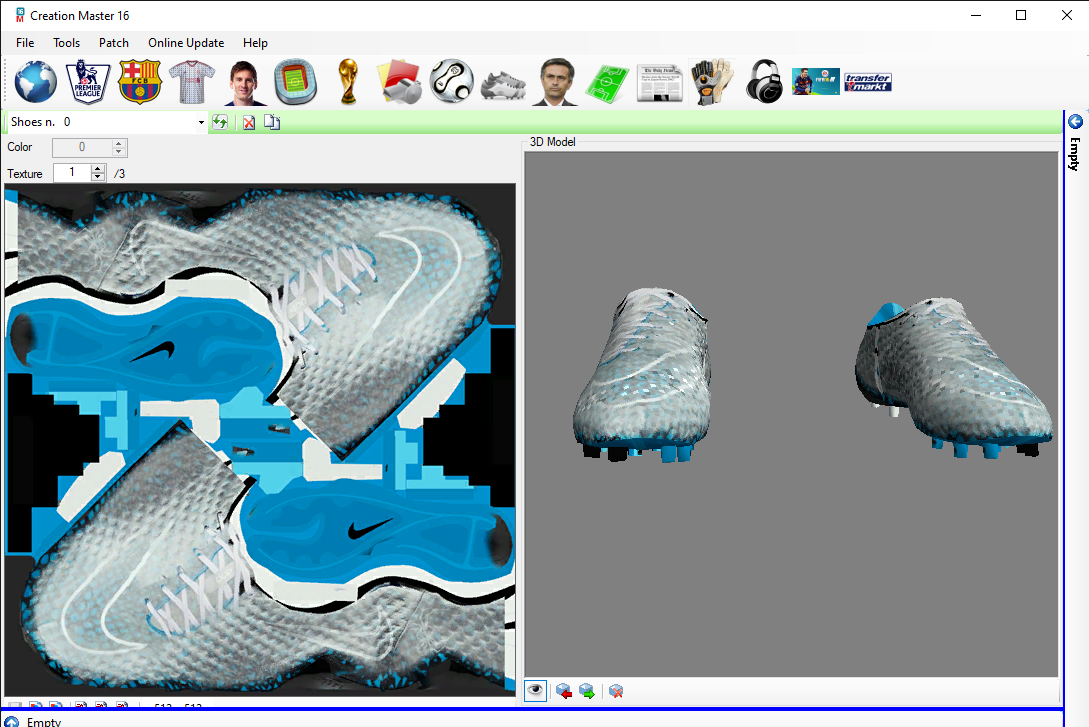The height and width of the screenshot is (727, 1089).
Task: Open the Tools menu
Action: (x=67, y=43)
